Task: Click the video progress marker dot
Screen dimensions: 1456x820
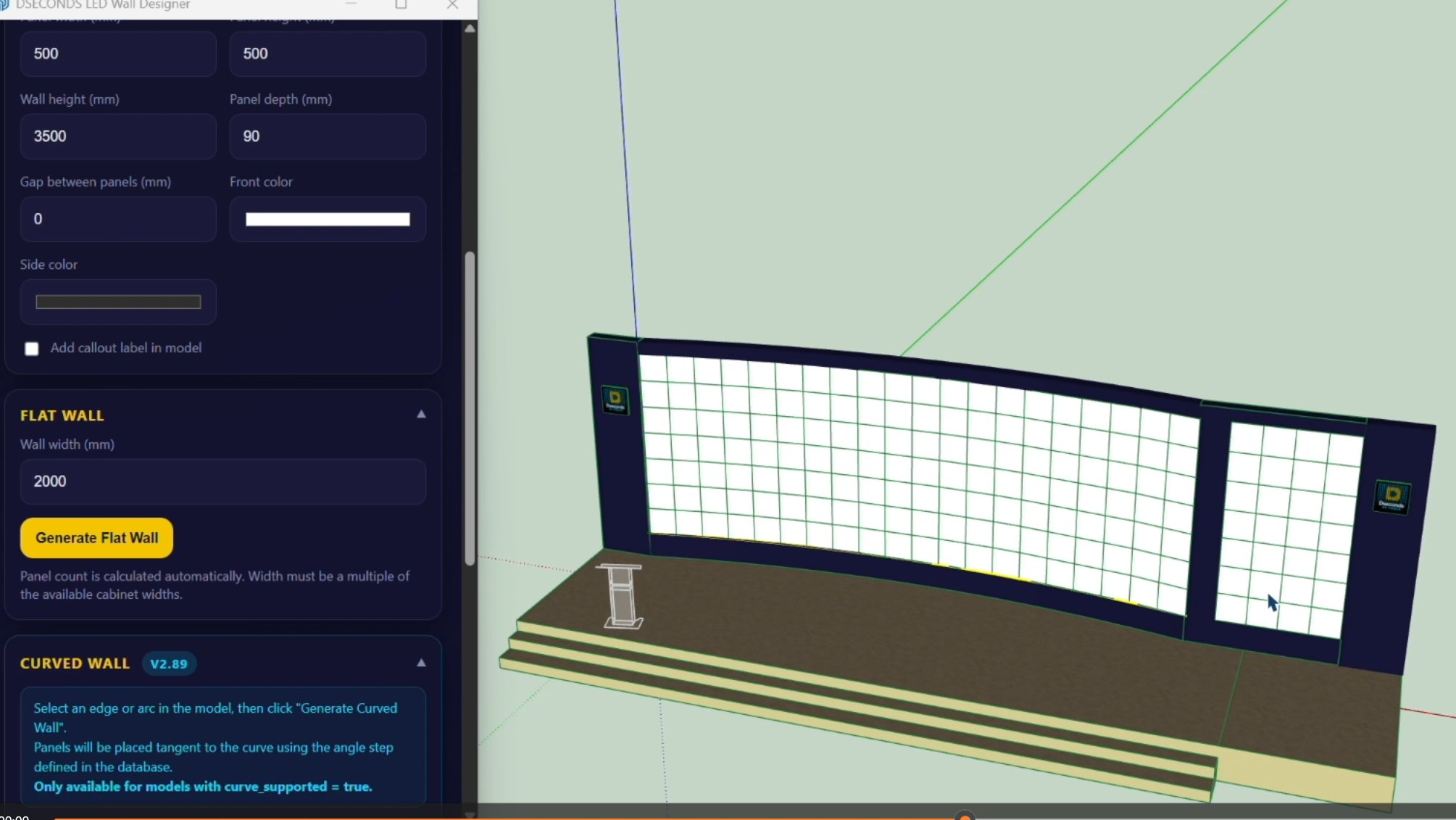Action: [965, 817]
